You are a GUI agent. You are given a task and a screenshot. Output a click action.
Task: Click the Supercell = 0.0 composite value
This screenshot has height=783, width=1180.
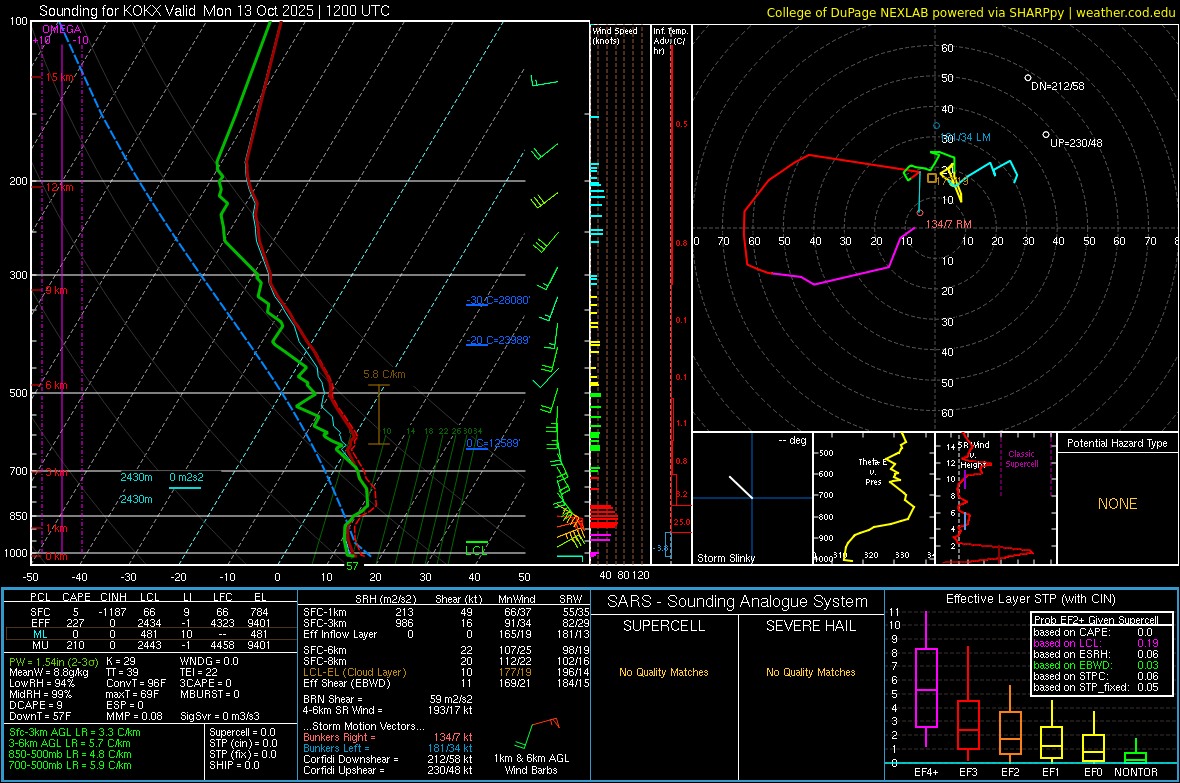click(x=242, y=733)
